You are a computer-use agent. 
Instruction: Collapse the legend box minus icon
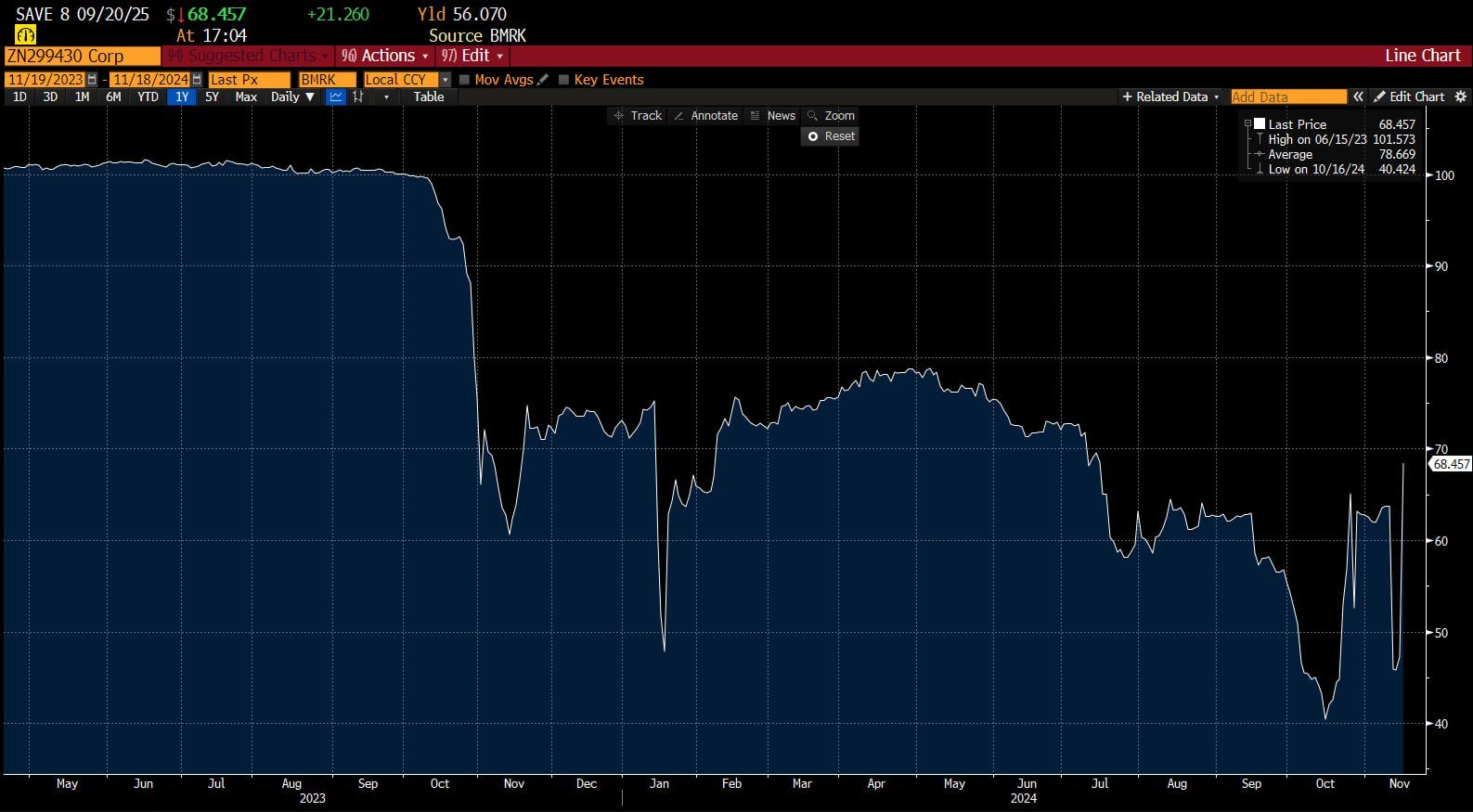[1247, 123]
